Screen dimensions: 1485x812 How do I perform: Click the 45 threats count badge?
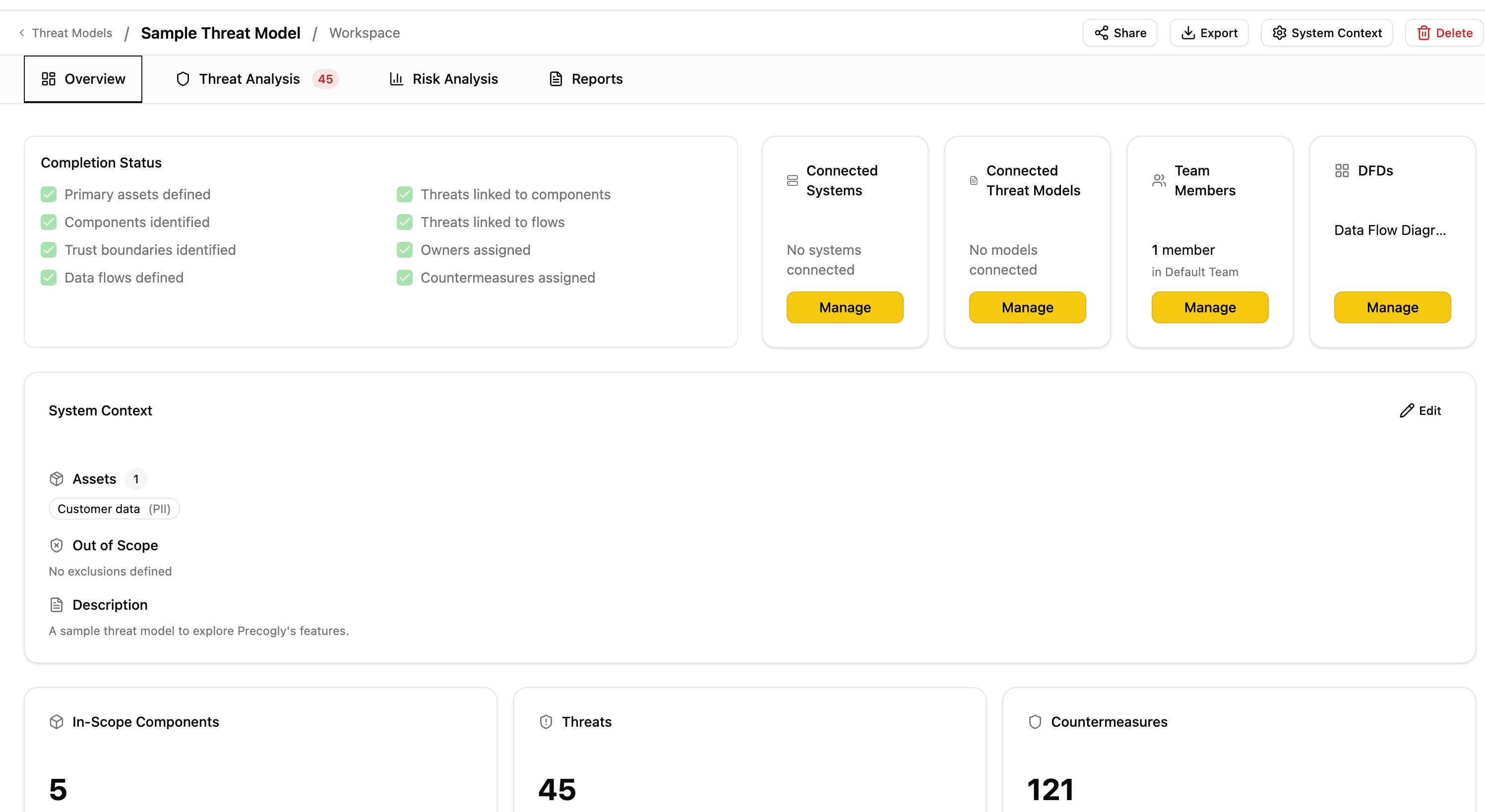pos(325,79)
